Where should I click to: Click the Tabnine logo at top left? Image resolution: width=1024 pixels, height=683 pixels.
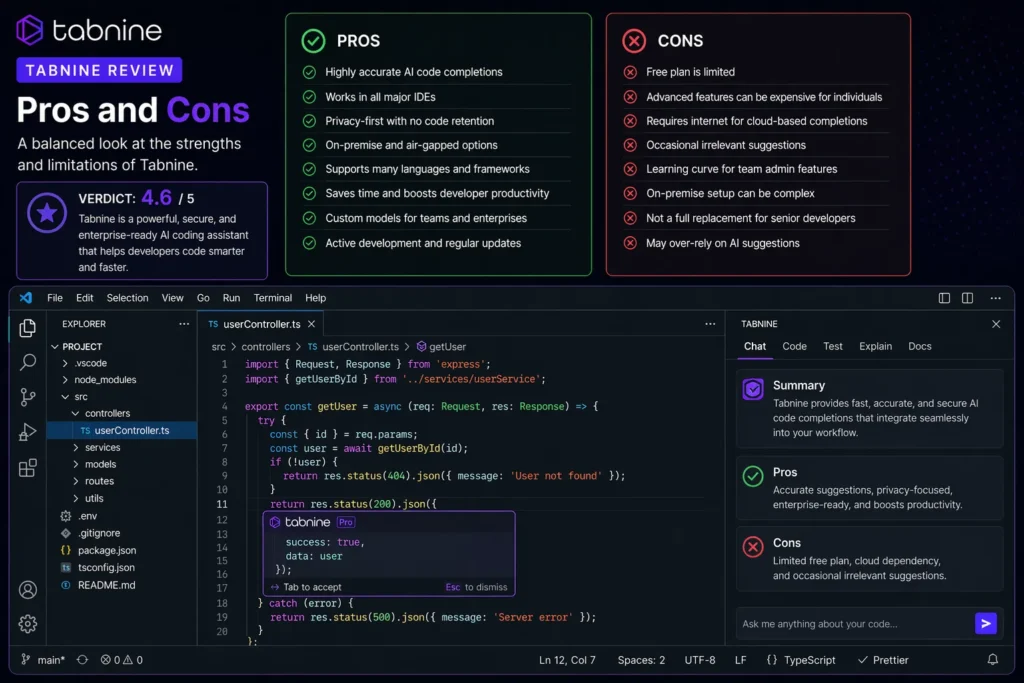point(89,30)
